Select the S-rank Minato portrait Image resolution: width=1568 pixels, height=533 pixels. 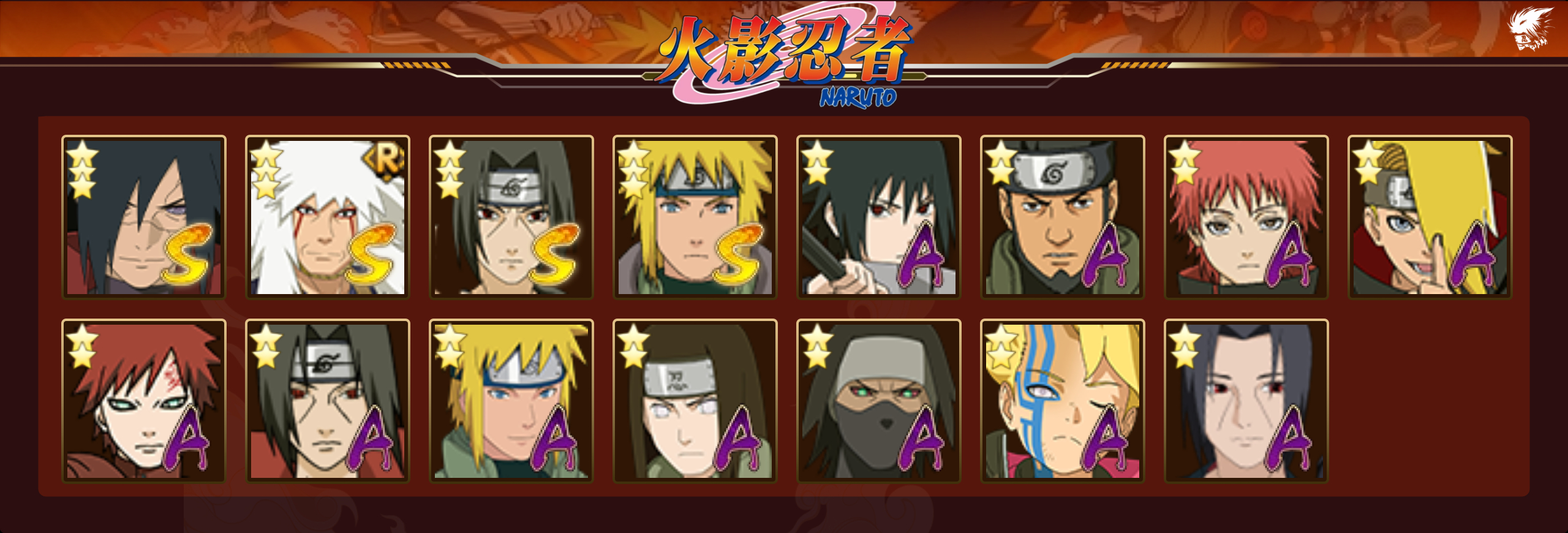pos(695,217)
